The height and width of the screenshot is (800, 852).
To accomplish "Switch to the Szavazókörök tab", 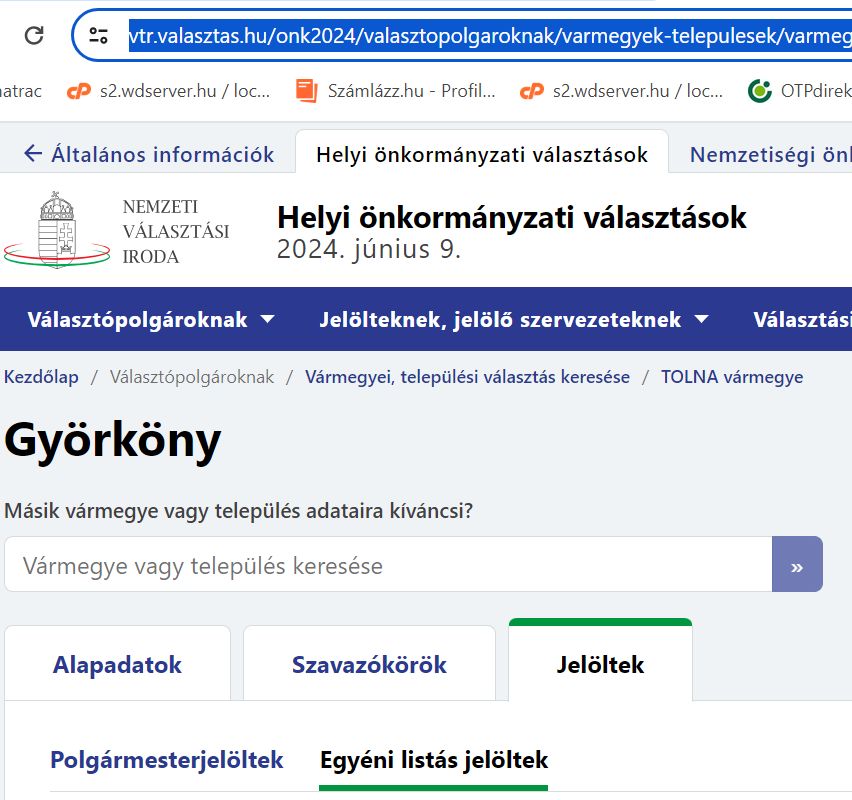I will pos(369,665).
